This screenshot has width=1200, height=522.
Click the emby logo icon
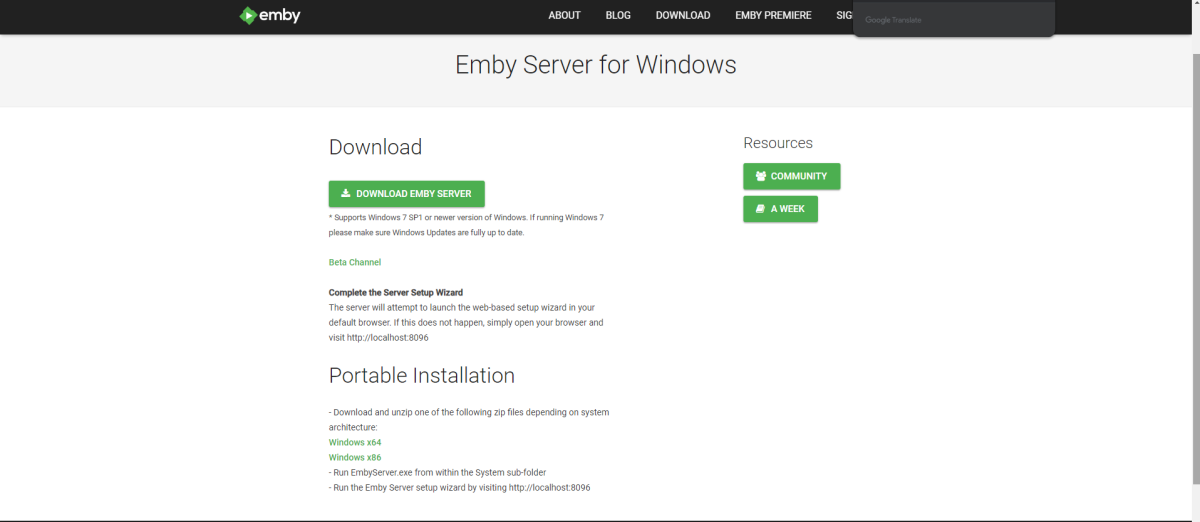click(x=248, y=15)
